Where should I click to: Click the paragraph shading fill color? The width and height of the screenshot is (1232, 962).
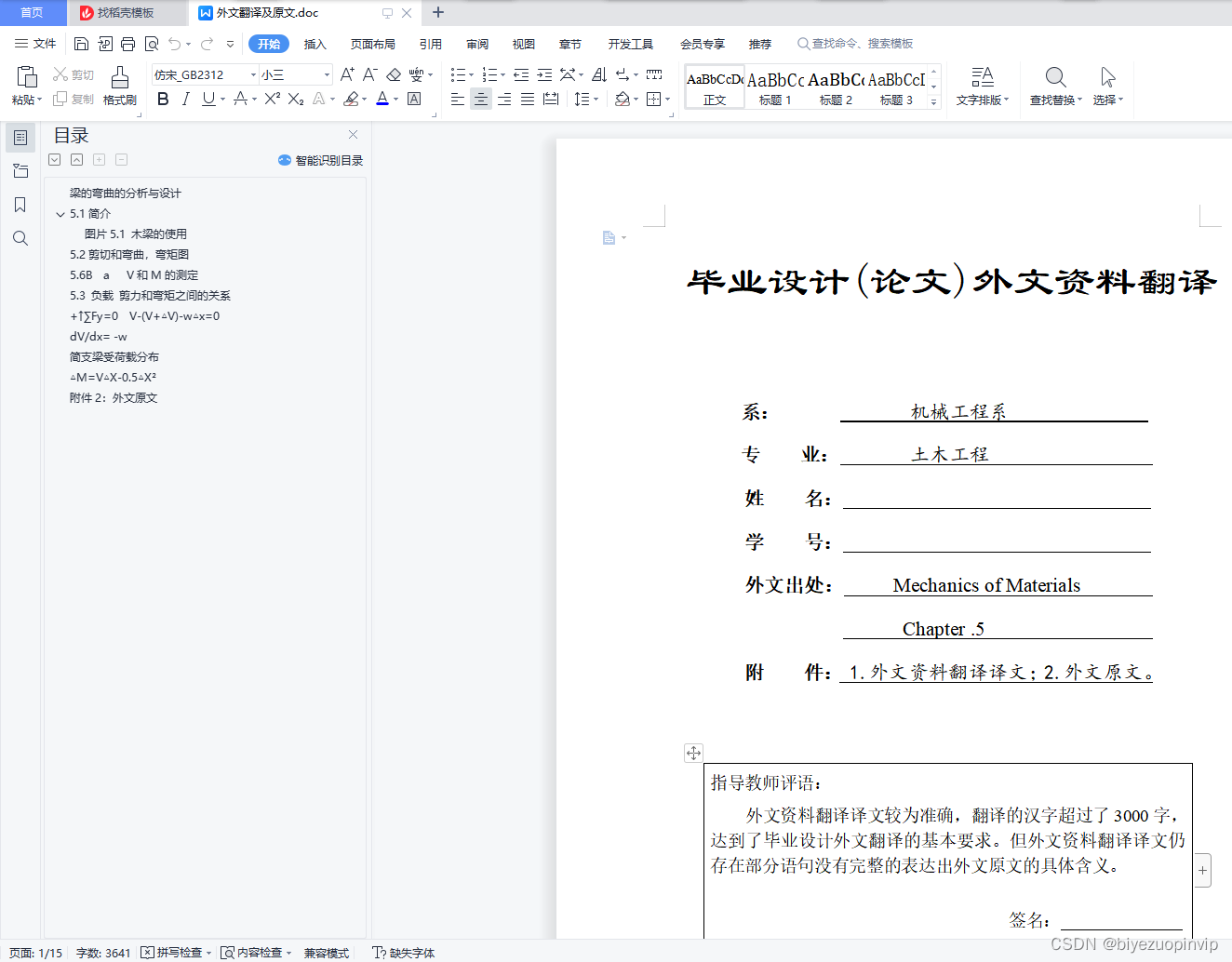click(623, 99)
